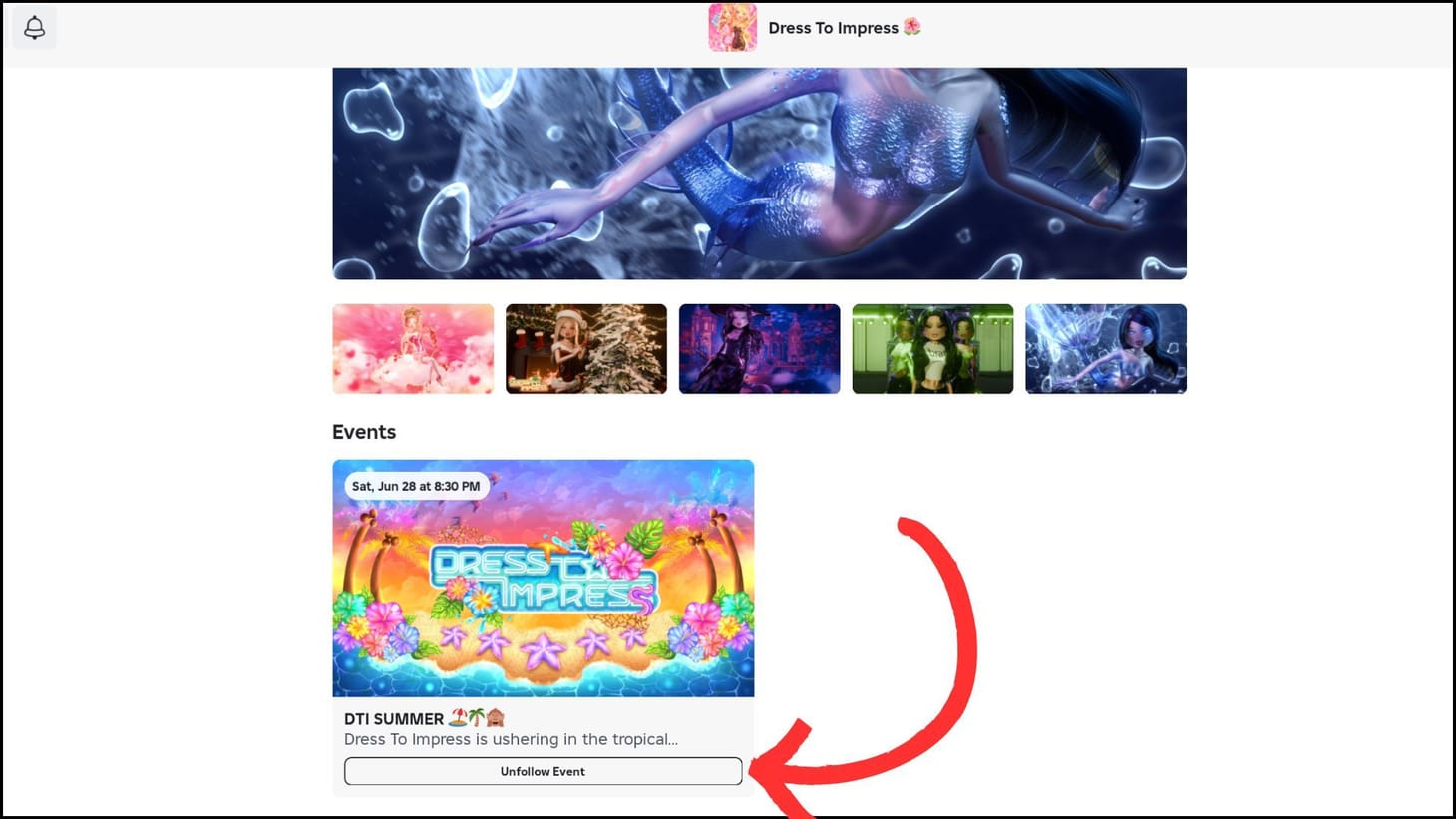Open the DTI SUMMER event title
1456x819 pixels.
tap(394, 718)
